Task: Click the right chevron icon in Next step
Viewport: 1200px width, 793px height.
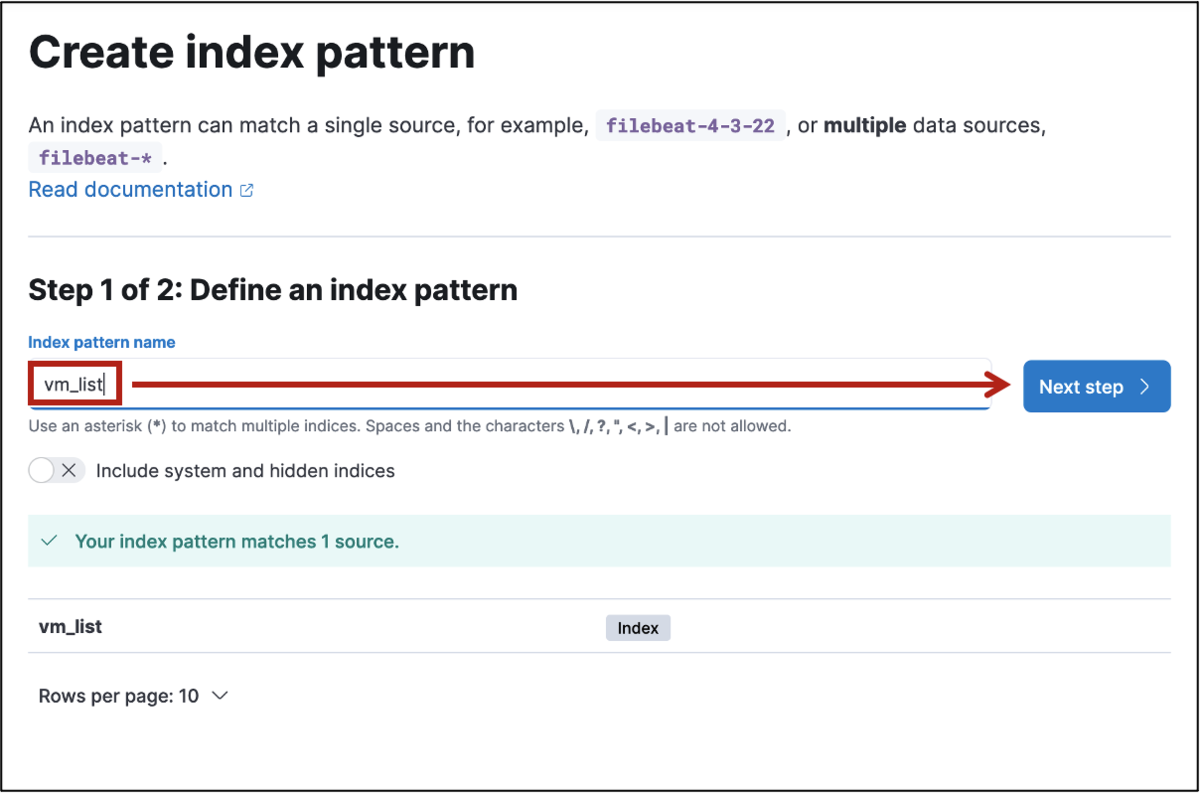Action: [1145, 387]
